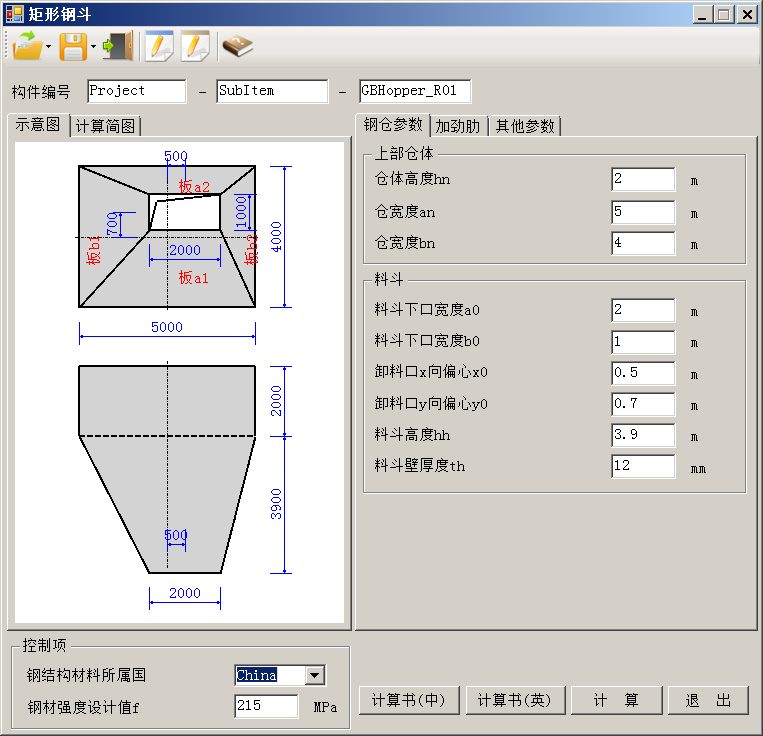Click 2000 dimension below the elevation view
The width and height of the screenshot is (763, 736).
185,593
